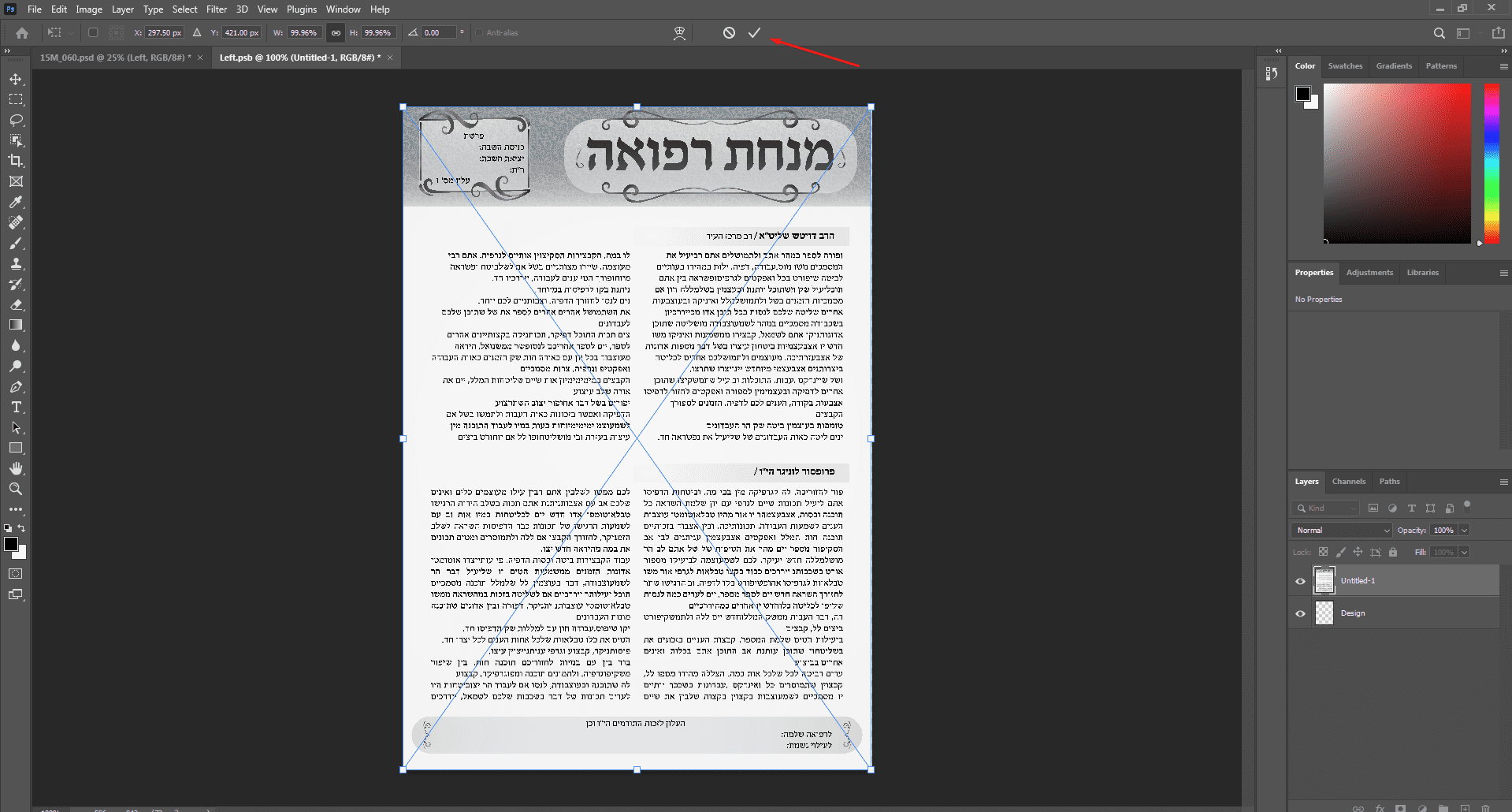1512x812 pixels.
Task: Toggle Anti-alias checkbox
Action: point(479,33)
